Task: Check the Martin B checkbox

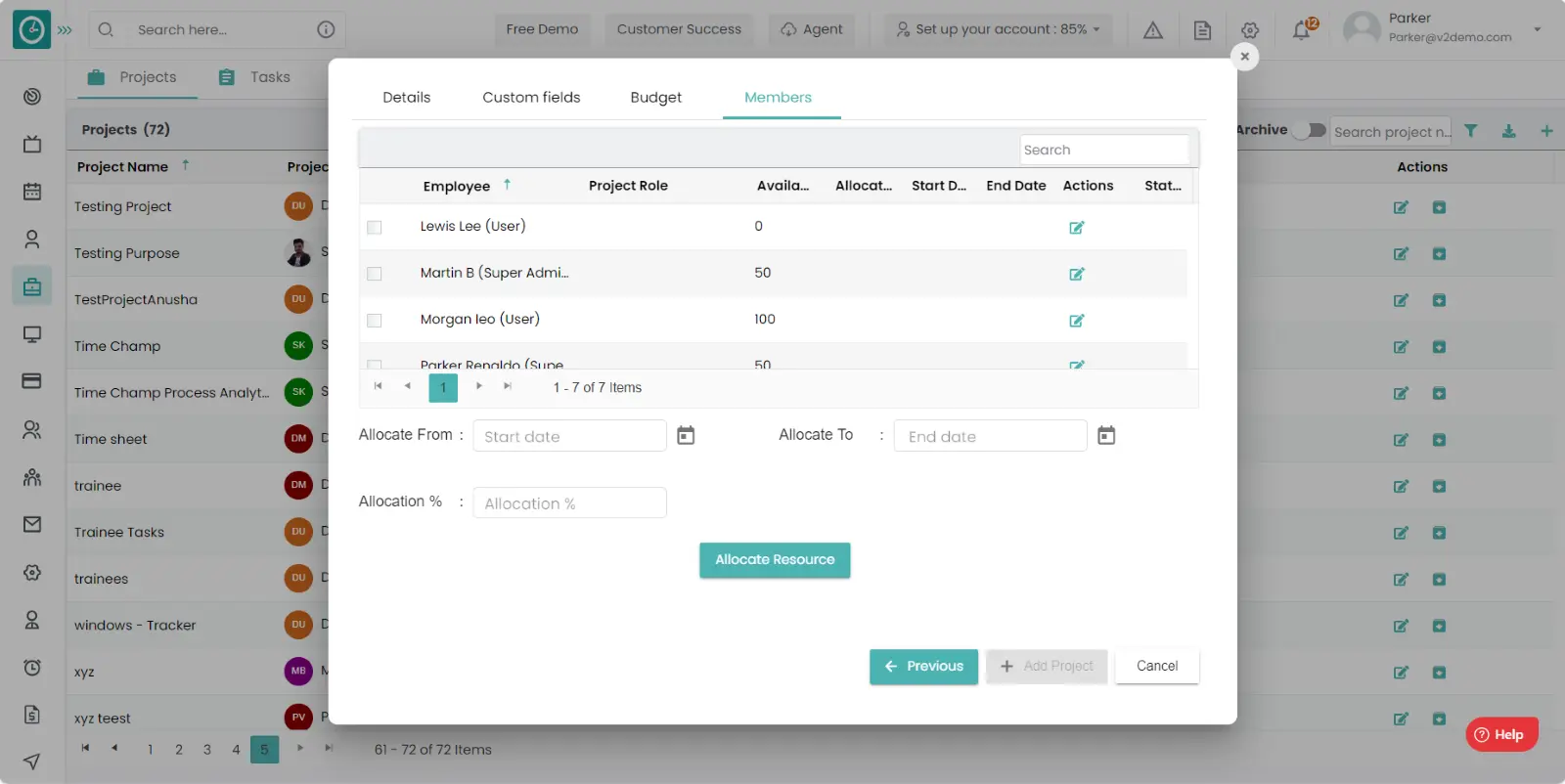Action: click(x=374, y=274)
